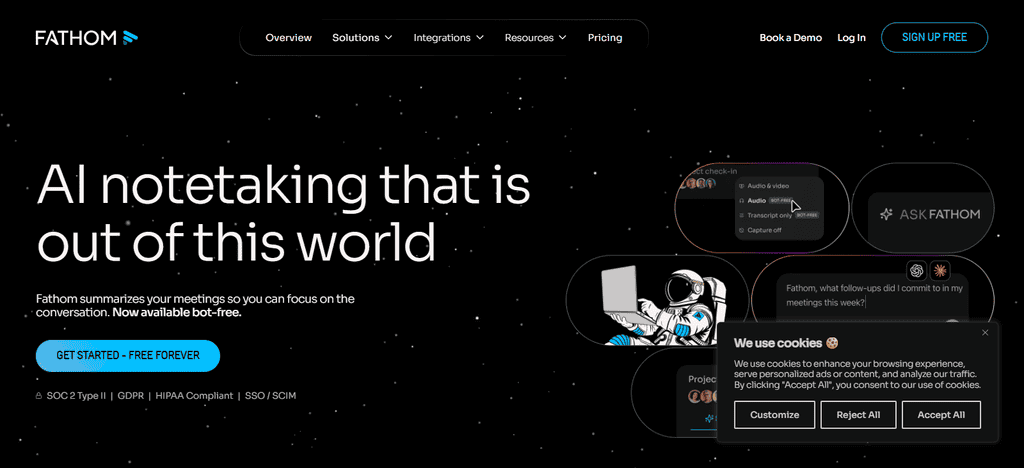Image resolution: width=1024 pixels, height=468 pixels.
Task: Pick the Audio & video capture option
Action: [x=766, y=186]
